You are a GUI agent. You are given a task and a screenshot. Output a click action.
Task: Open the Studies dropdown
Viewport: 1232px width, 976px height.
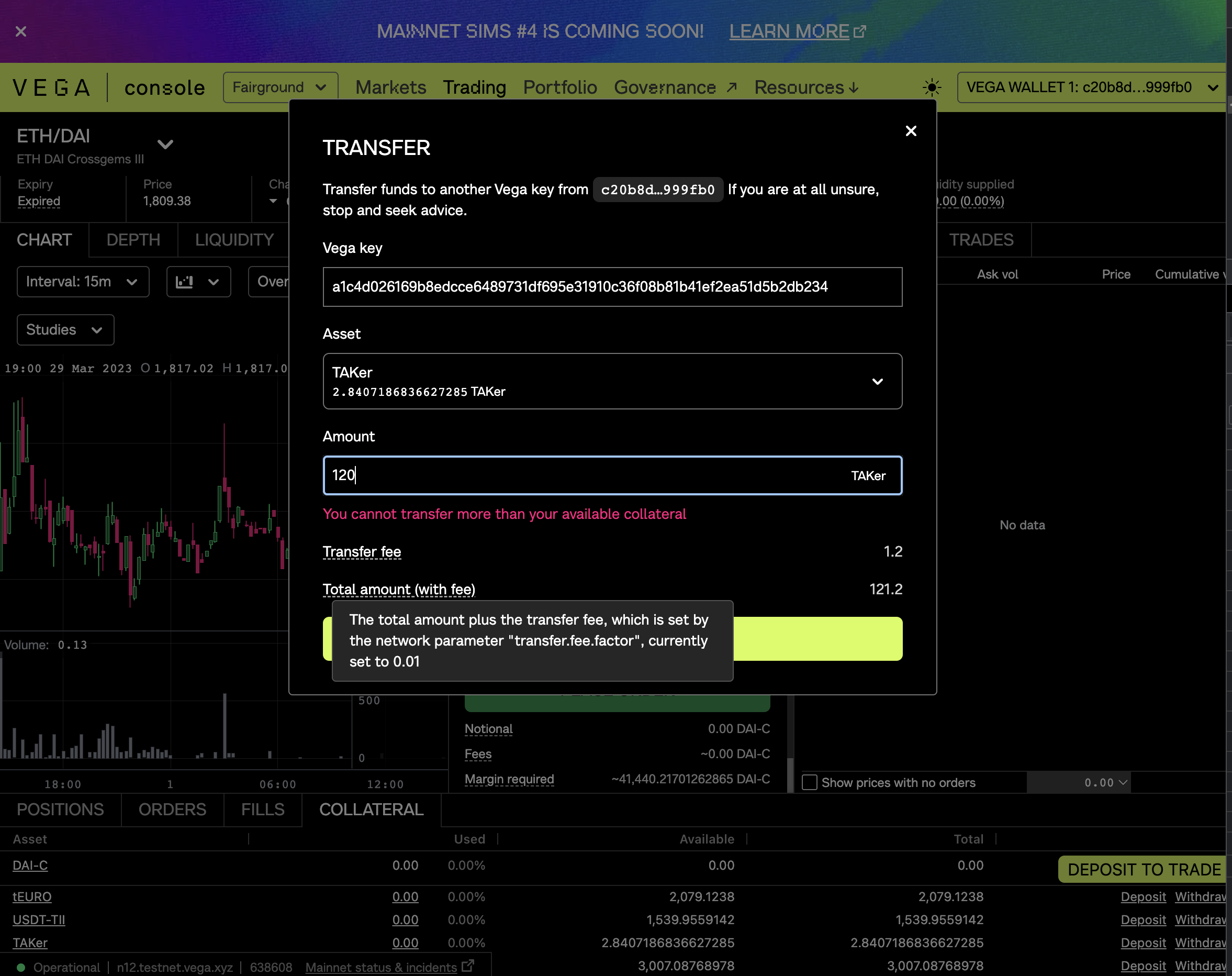point(64,330)
